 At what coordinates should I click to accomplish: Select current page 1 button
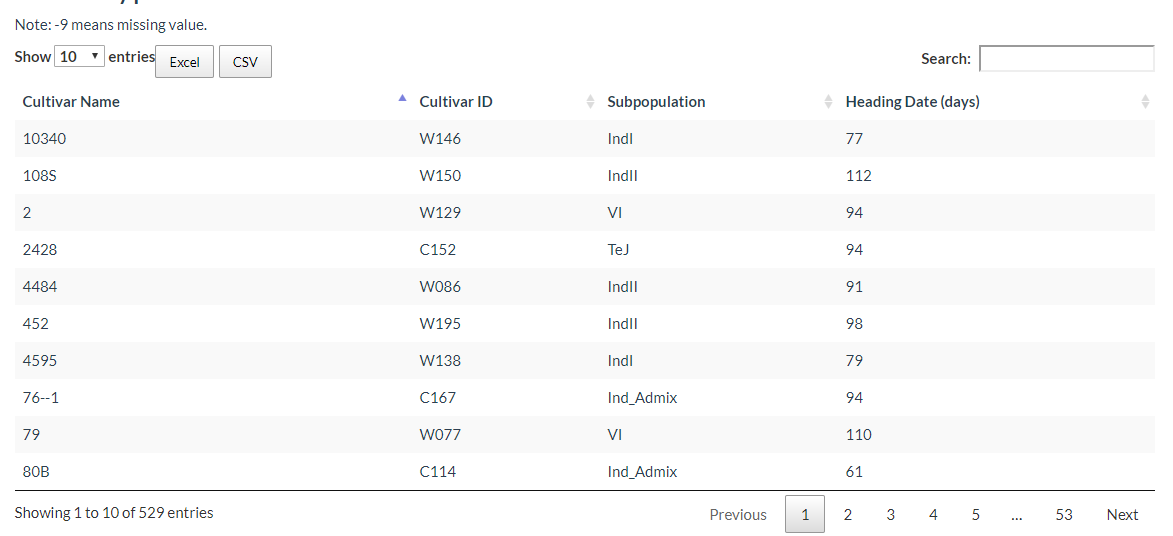[805, 514]
